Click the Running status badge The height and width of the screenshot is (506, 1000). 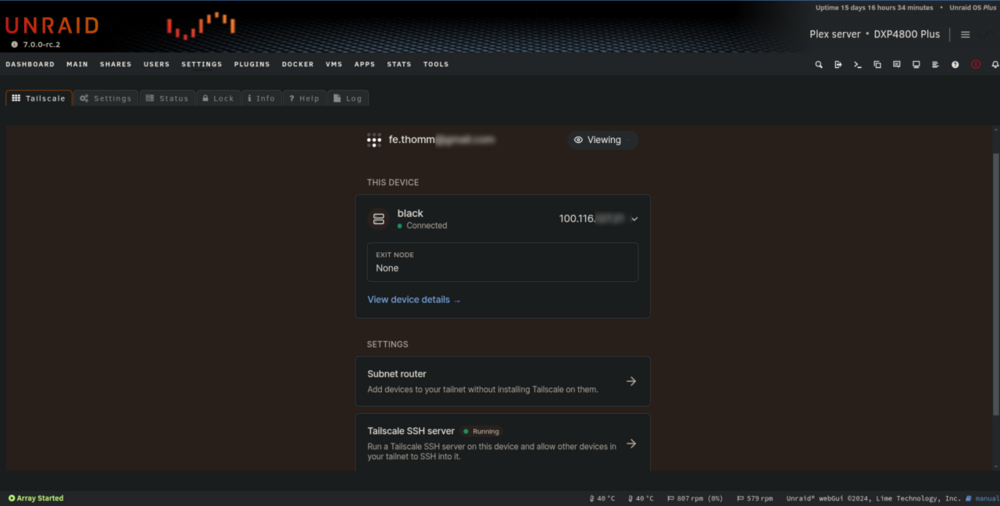point(482,431)
